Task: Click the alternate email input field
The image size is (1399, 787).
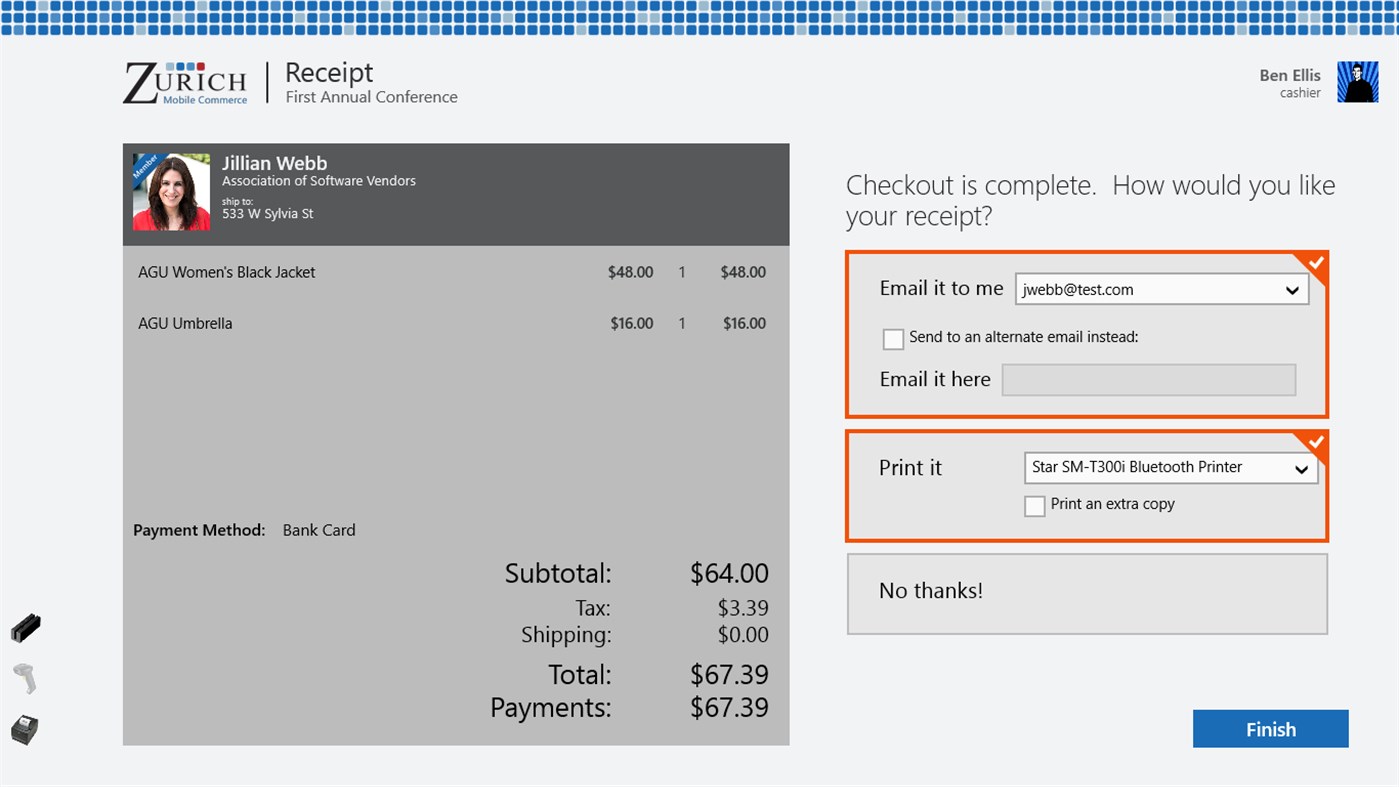Action: coord(1147,379)
